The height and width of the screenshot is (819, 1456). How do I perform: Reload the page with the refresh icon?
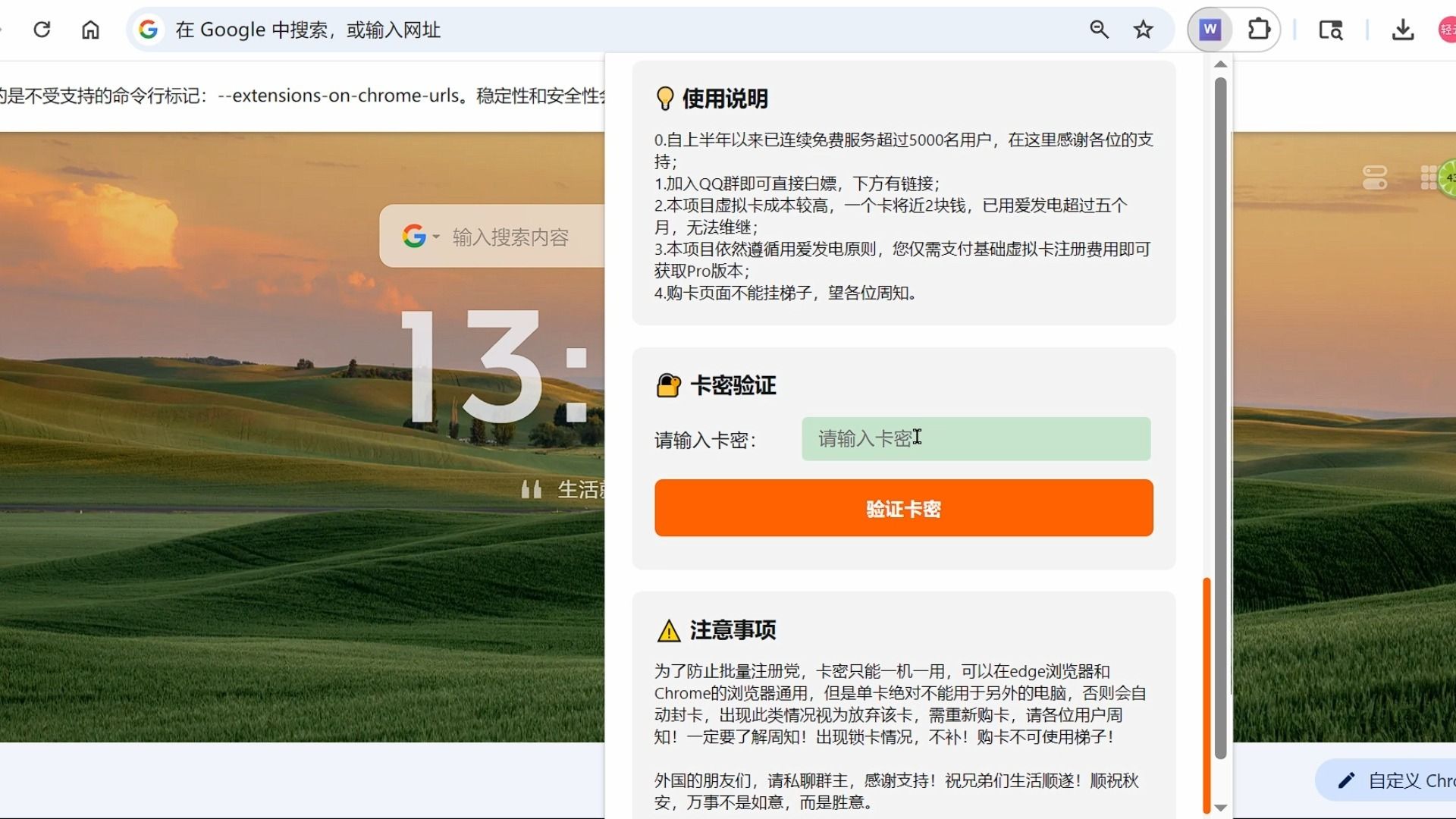42,30
